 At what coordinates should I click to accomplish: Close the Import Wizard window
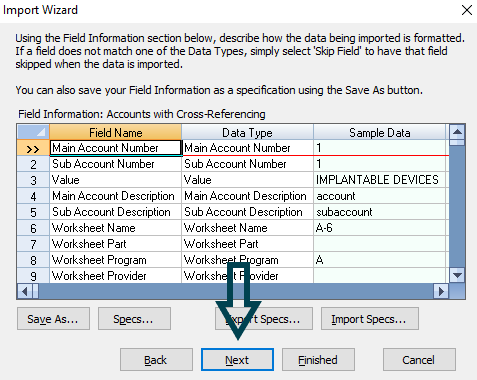tap(467, 10)
